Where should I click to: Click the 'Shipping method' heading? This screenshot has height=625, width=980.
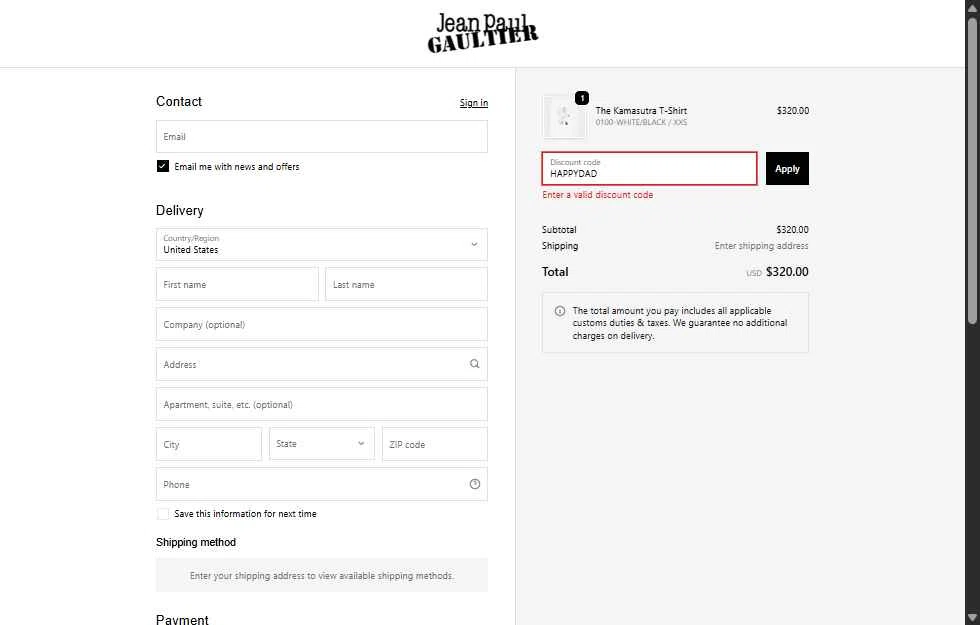196,542
